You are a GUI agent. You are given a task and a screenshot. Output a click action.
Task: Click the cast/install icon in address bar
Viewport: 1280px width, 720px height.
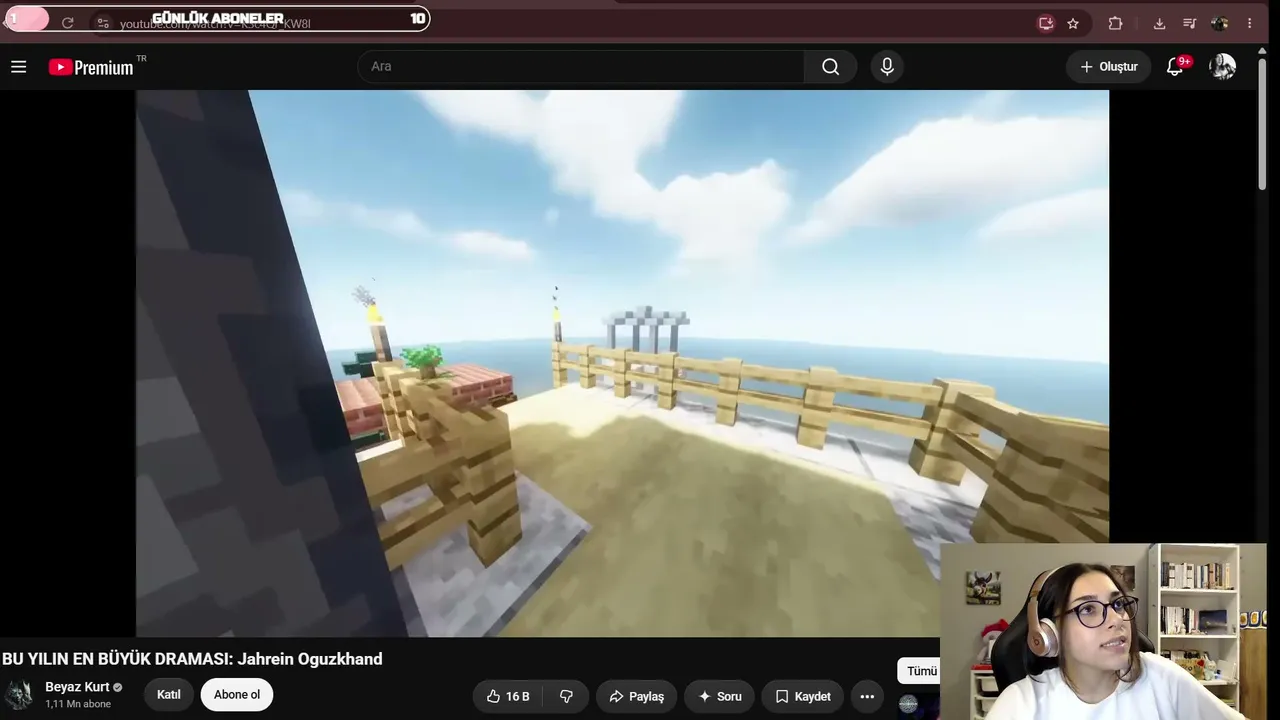pos(1046,23)
